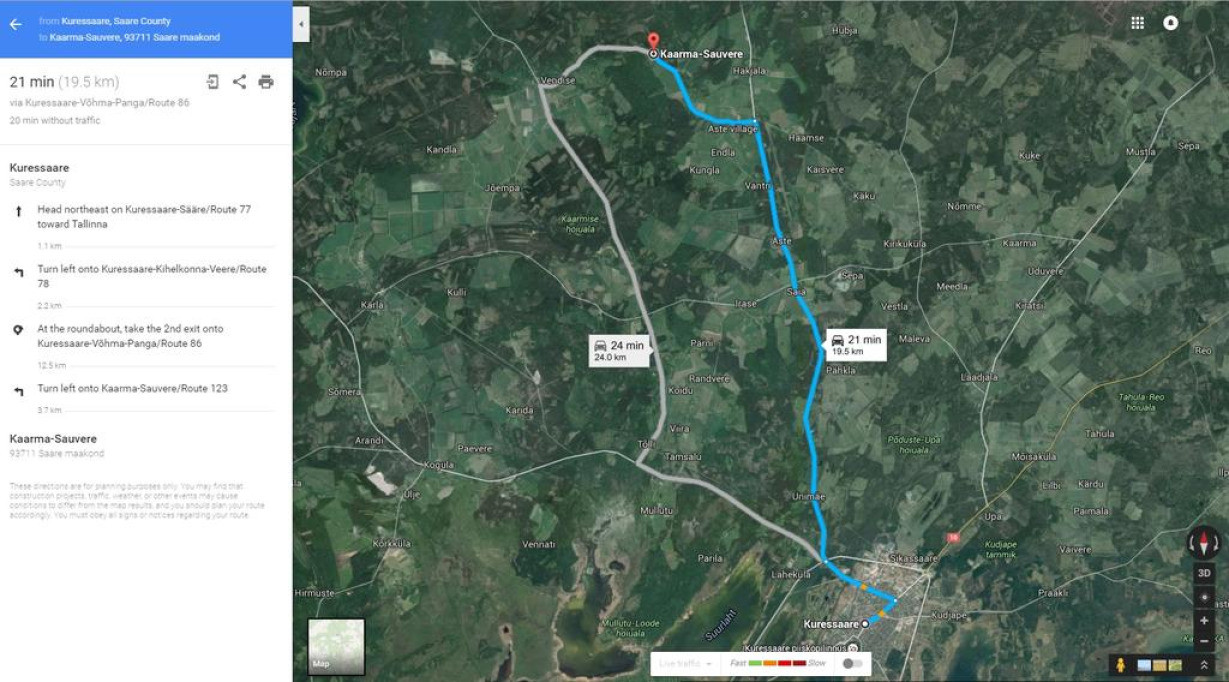Open the Google apps grid
The image size is (1229, 682).
pyautogui.click(x=1137, y=23)
